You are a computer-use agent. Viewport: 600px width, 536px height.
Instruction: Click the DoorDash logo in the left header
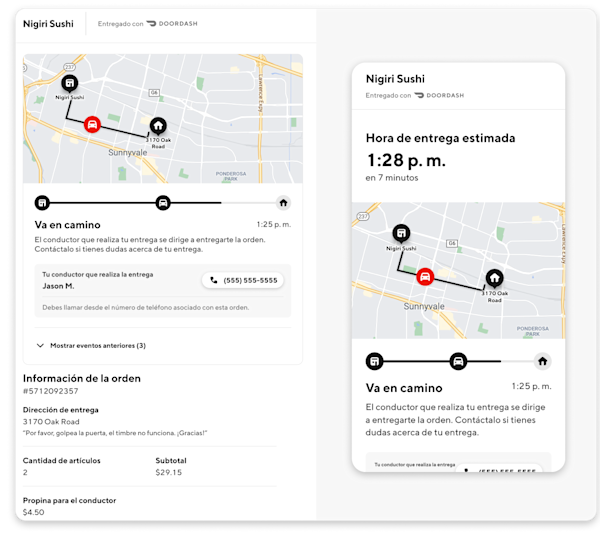(172, 24)
